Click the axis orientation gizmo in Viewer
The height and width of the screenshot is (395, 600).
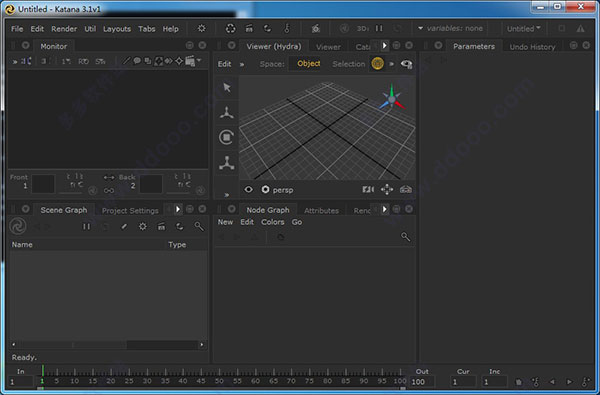click(x=391, y=98)
